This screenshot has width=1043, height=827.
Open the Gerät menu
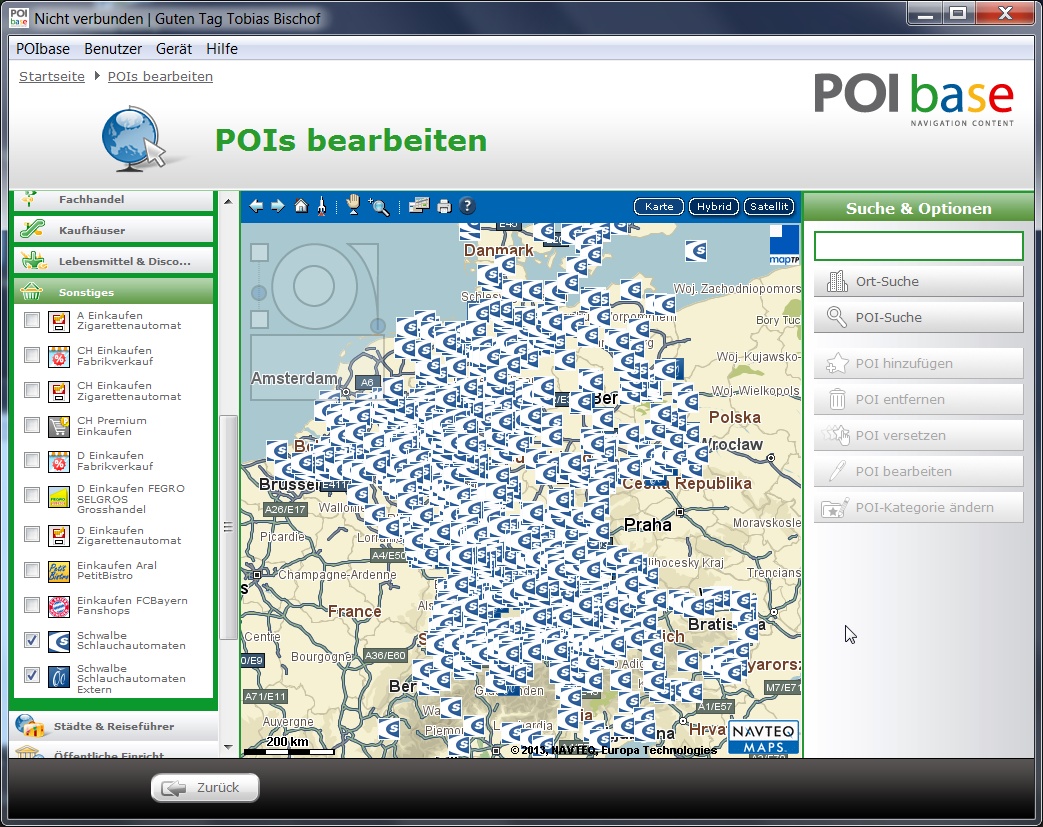click(x=176, y=49)
